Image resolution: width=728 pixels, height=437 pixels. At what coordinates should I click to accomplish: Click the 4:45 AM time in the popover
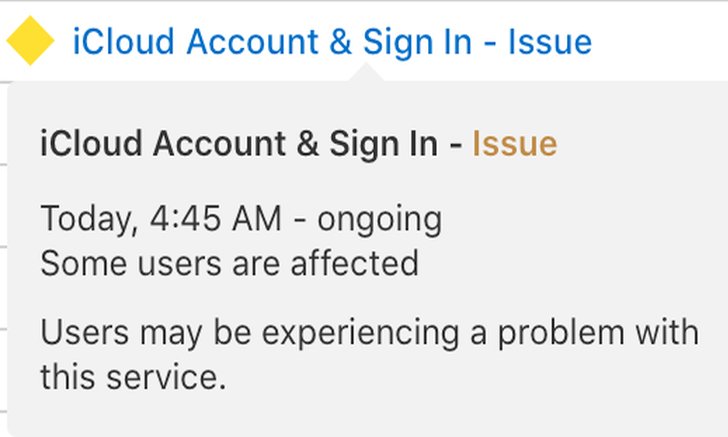pyautogui.click(x=215, y=219)
